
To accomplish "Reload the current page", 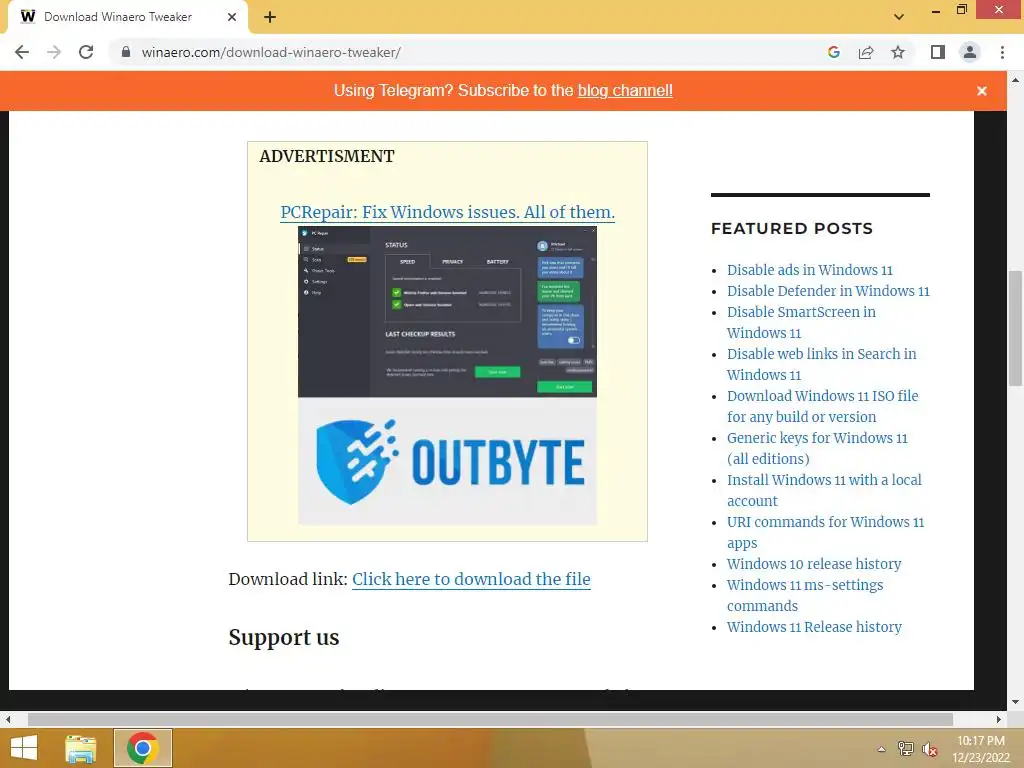I will 86,52.
